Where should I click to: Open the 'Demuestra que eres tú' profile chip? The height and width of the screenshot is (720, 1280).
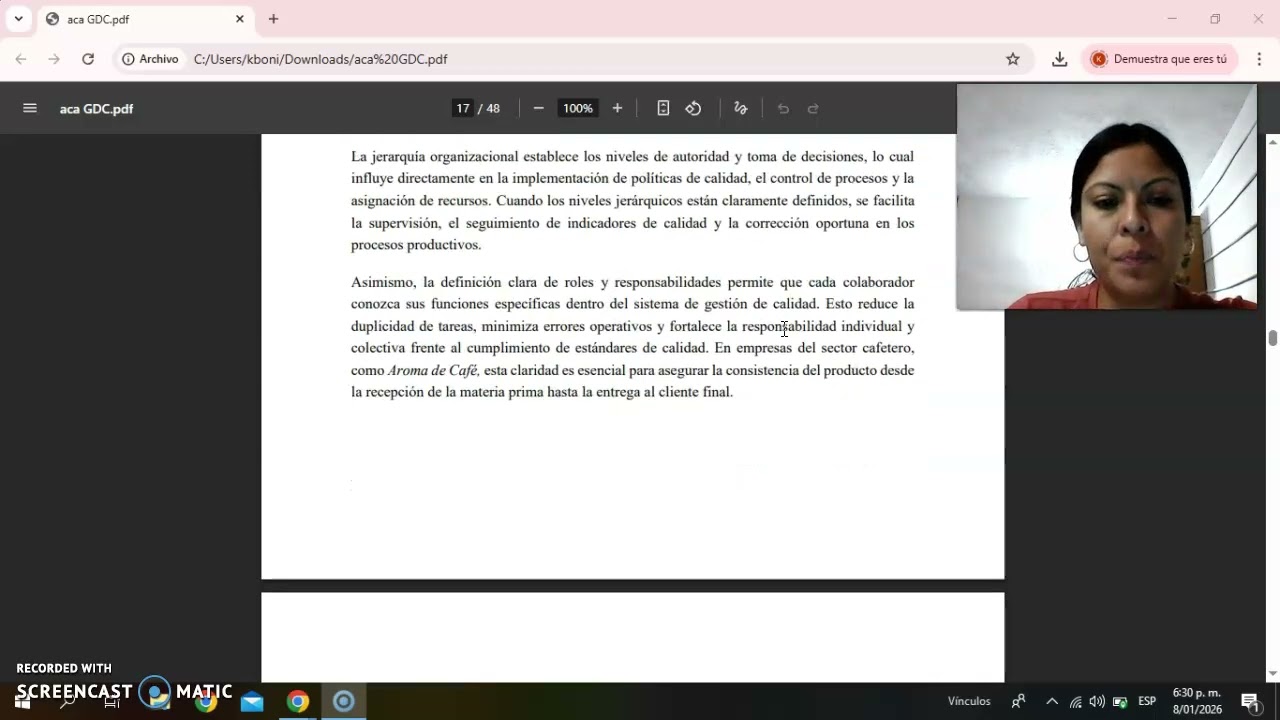coord(1159,59)
